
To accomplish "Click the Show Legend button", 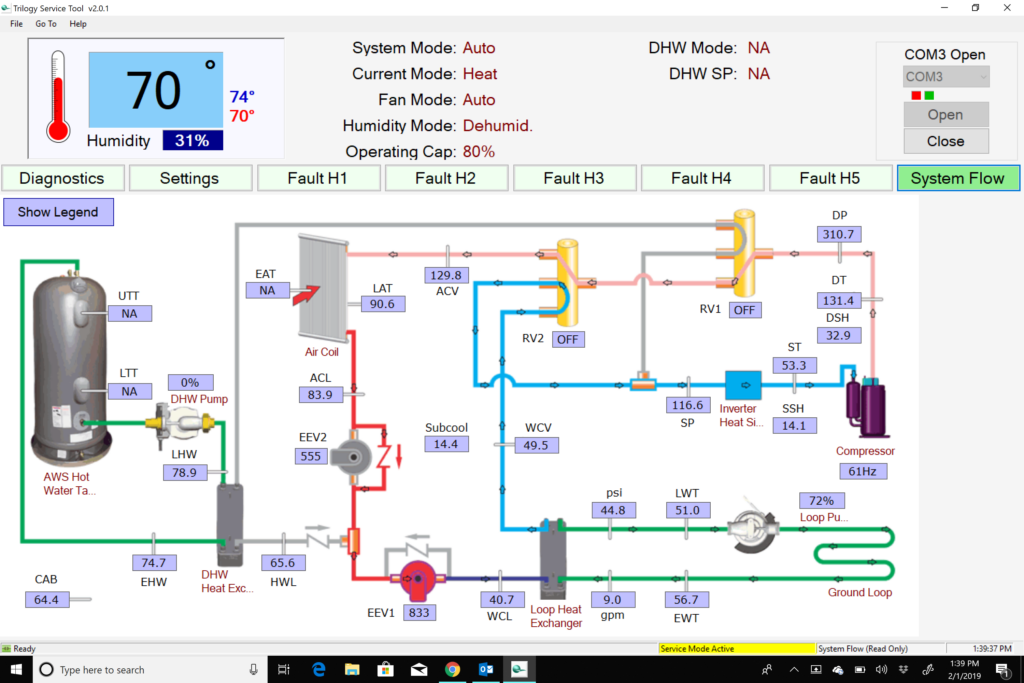I will pyautogui.click(x=58, y=212).
